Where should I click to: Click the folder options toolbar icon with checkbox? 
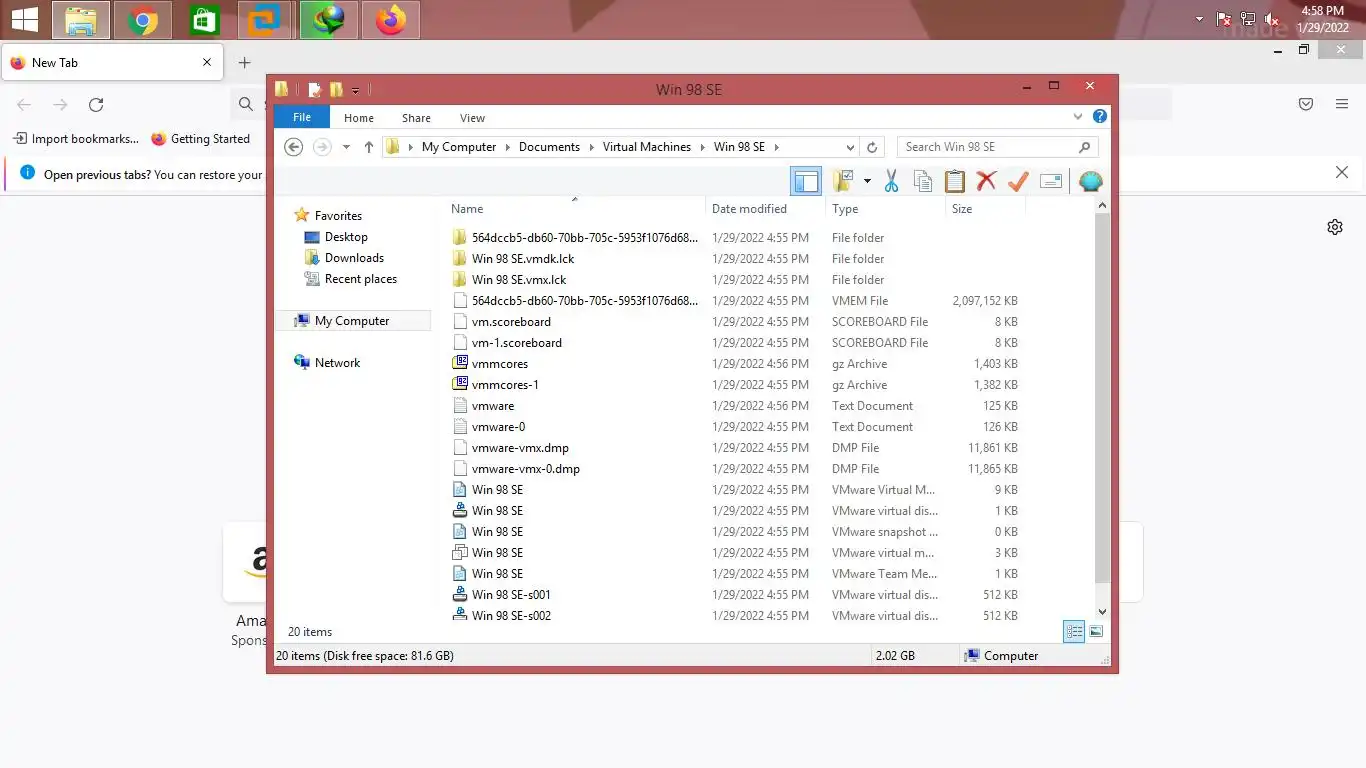tap(843, 181)
